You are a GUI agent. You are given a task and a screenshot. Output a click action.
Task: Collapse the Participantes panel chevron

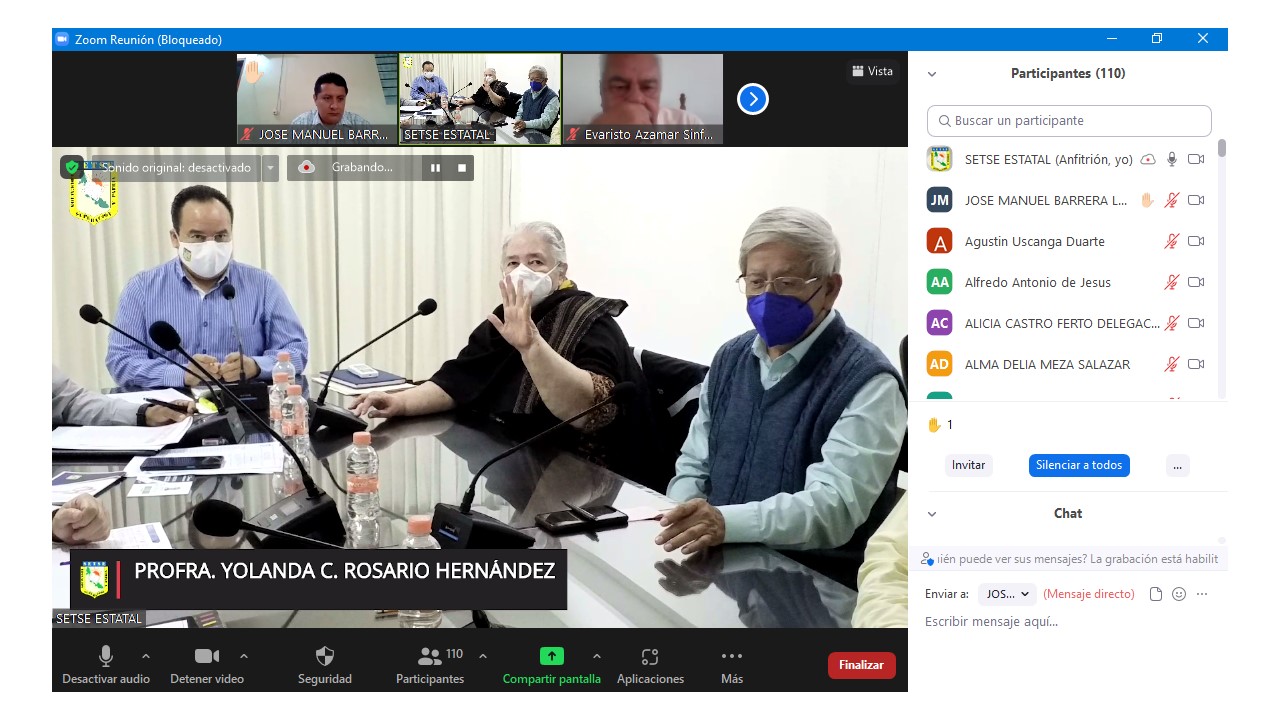coord(932,74)
